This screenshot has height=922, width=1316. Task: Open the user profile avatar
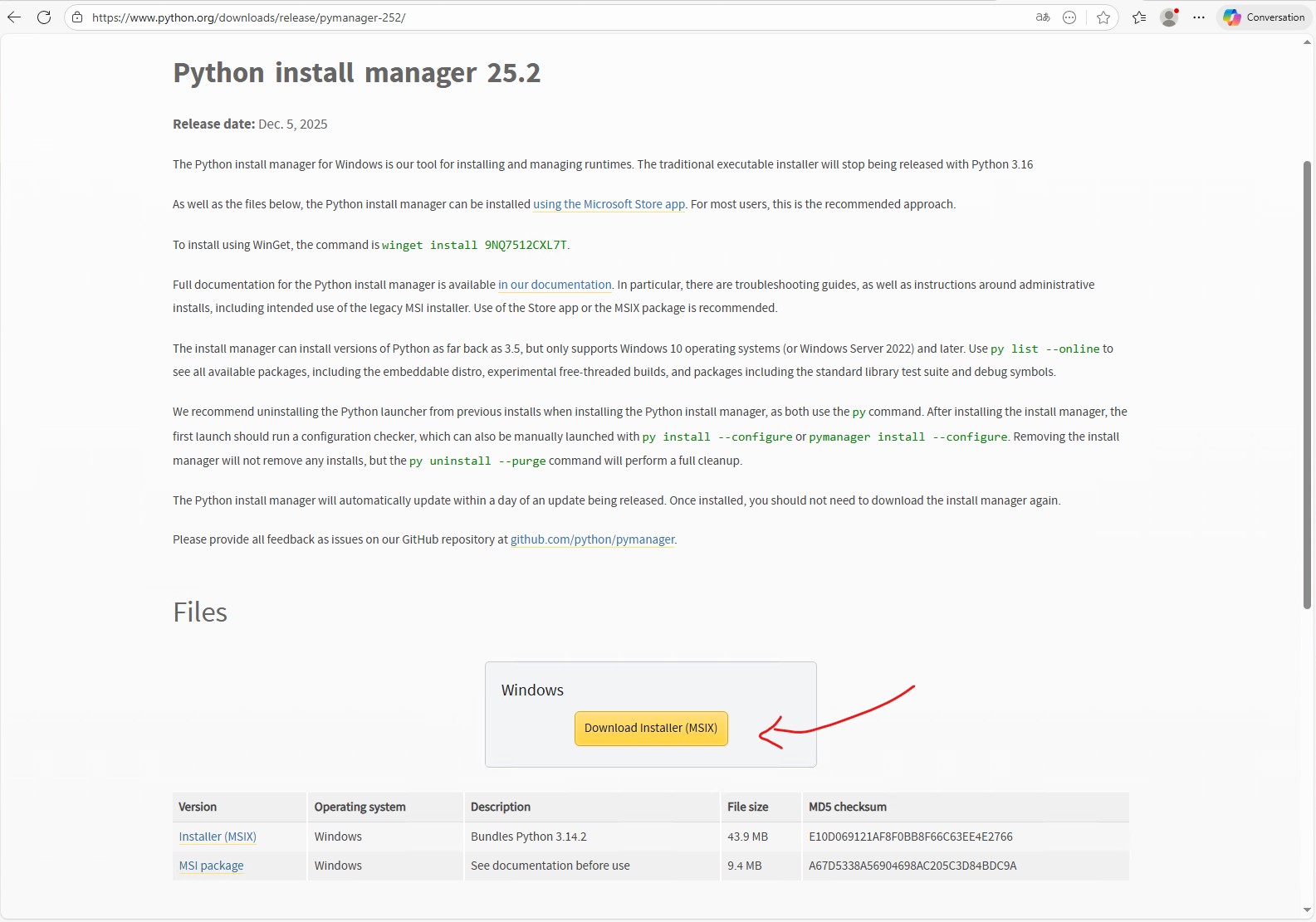(x=1169, y=17)
